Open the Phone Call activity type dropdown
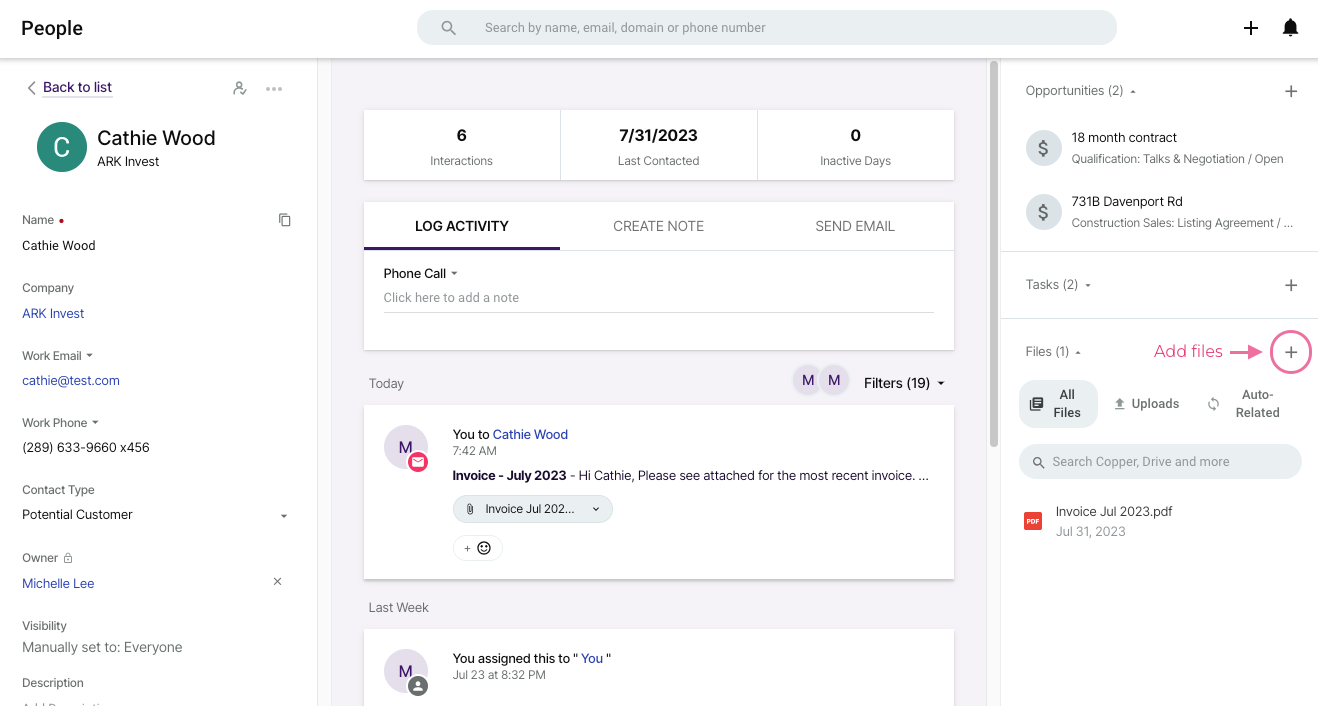1318x706 pixels. coord(421,273)
